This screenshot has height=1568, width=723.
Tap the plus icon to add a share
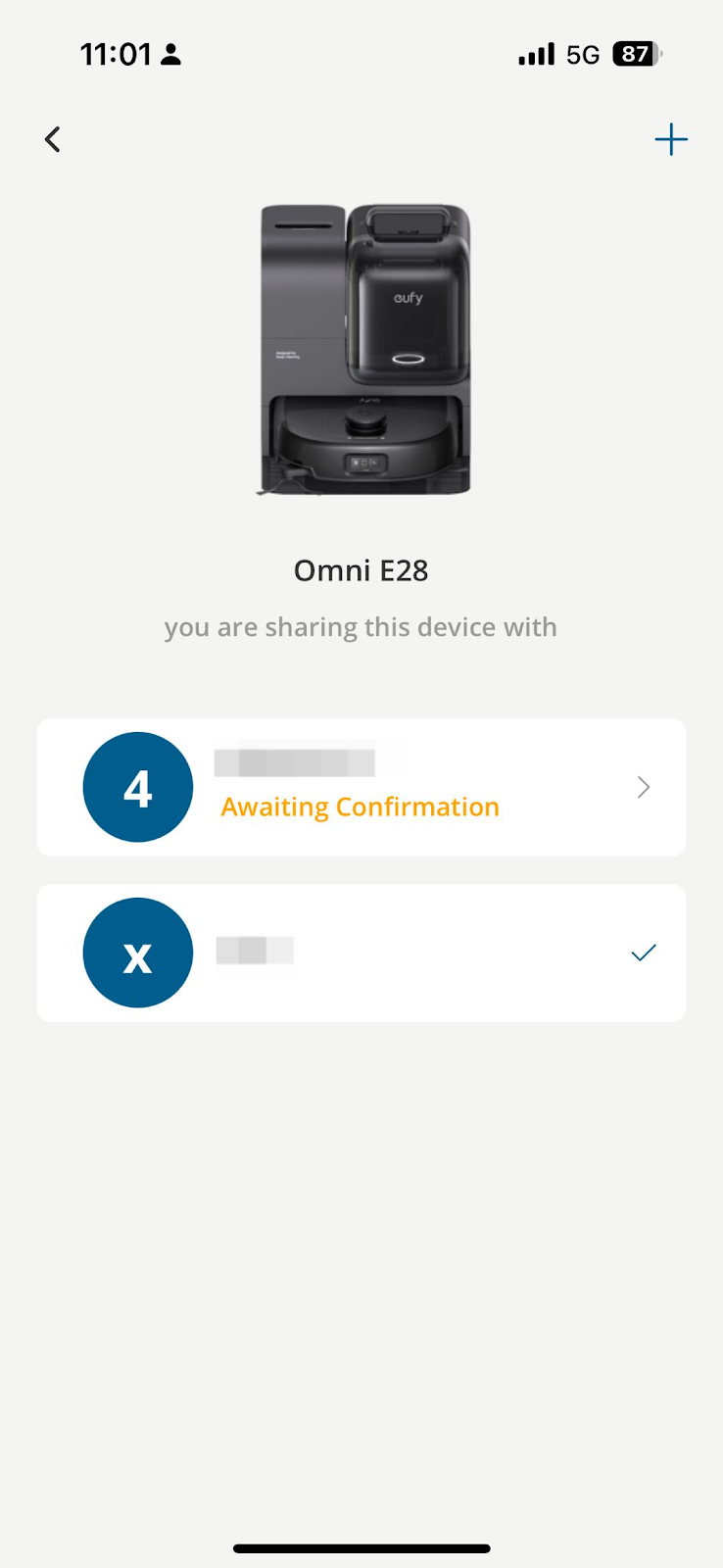tap(671, 139)
